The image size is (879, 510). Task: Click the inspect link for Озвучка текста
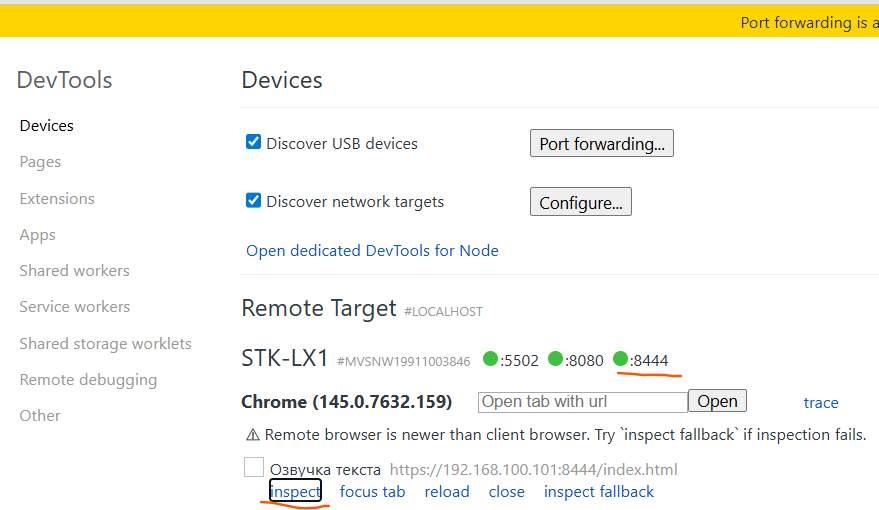tap(295, 491)
